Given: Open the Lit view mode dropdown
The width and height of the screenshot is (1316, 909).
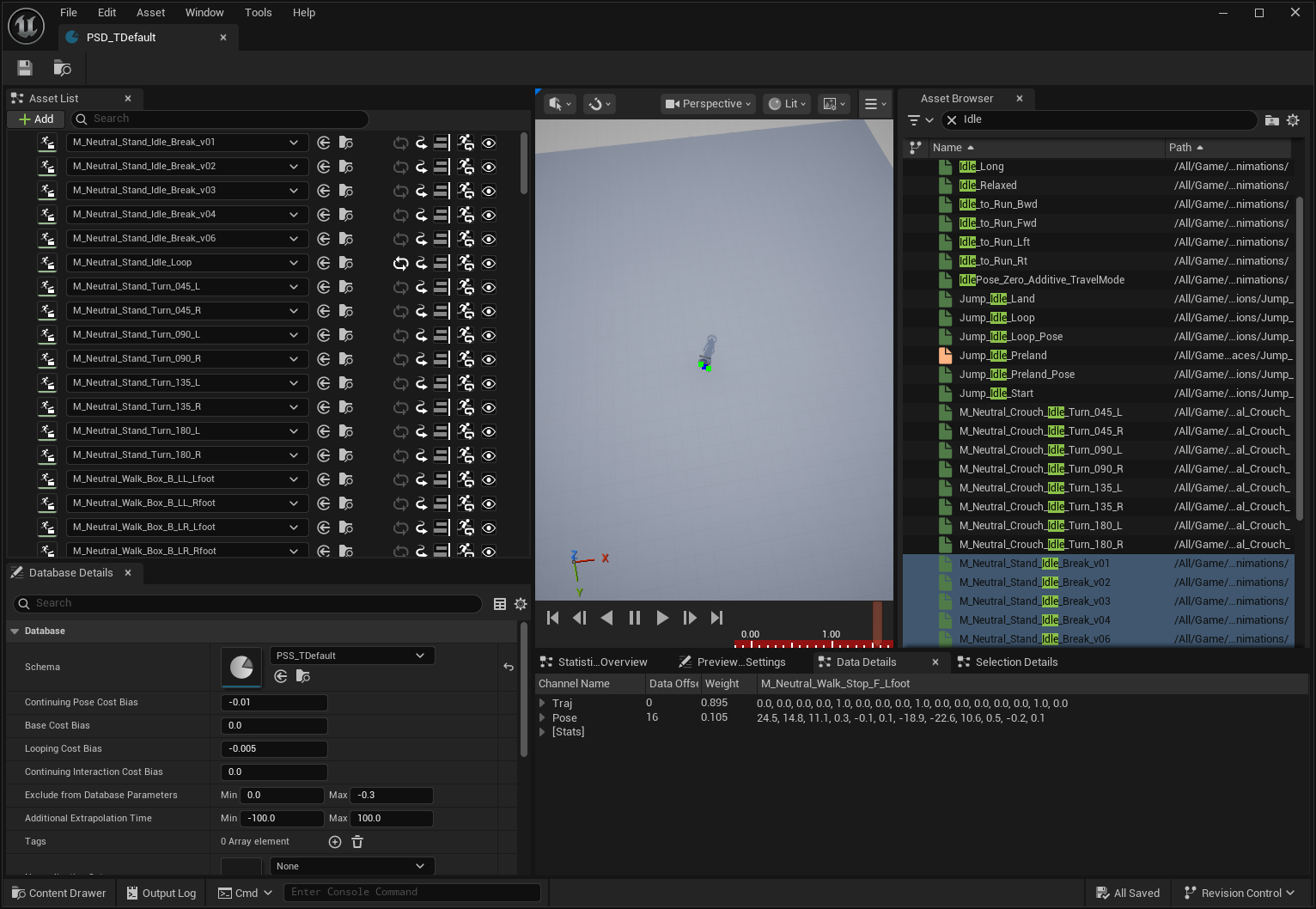Looking at the screenshot, I should point(785,103).
